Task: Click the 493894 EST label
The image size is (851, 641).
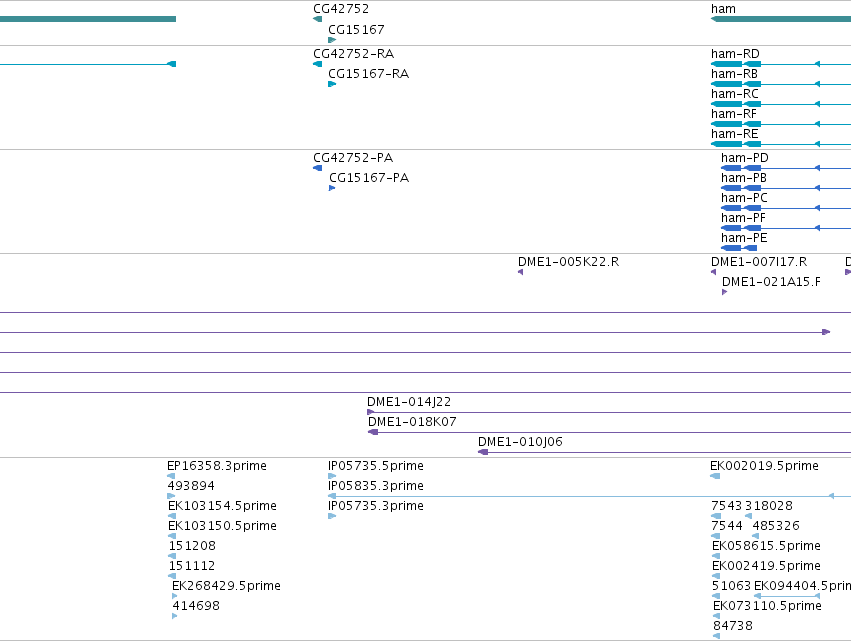Action: tap(190, 486)
